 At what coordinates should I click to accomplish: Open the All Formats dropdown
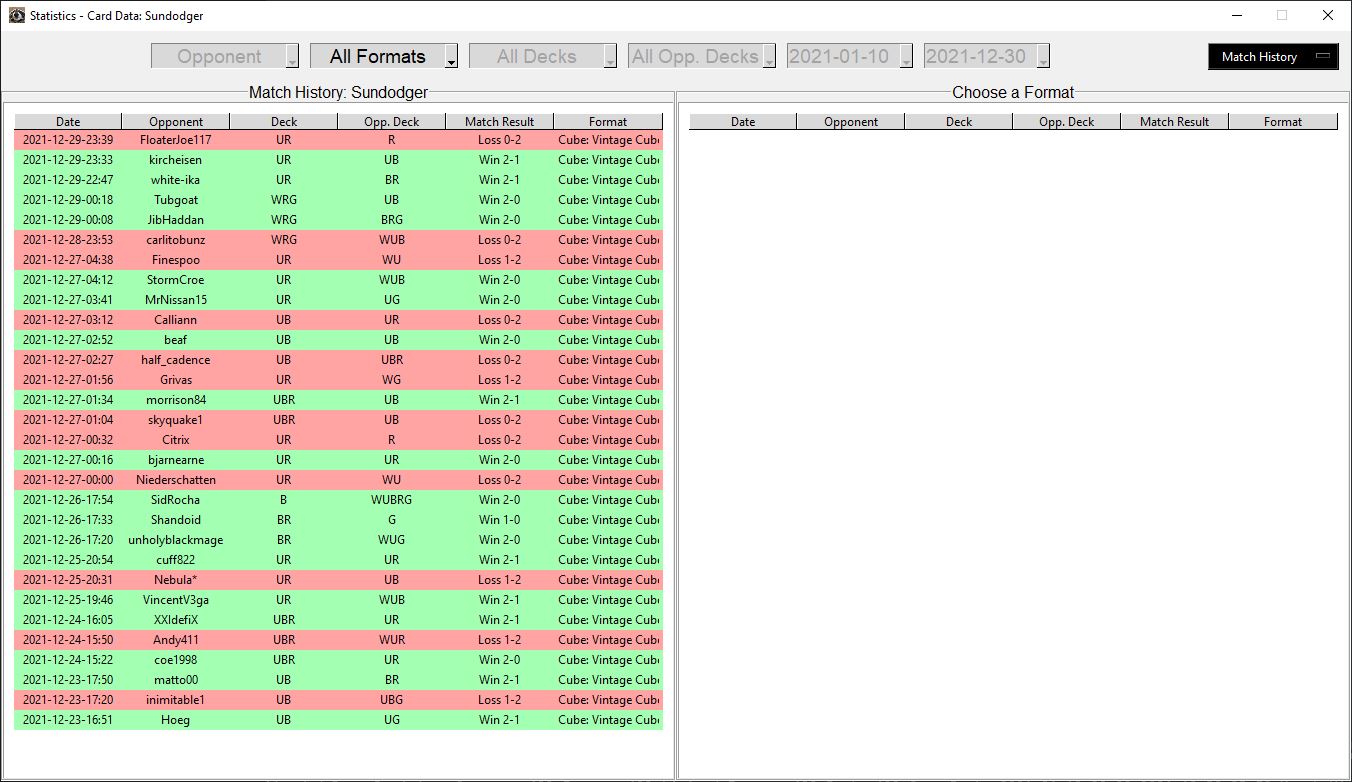pos(384,56)
